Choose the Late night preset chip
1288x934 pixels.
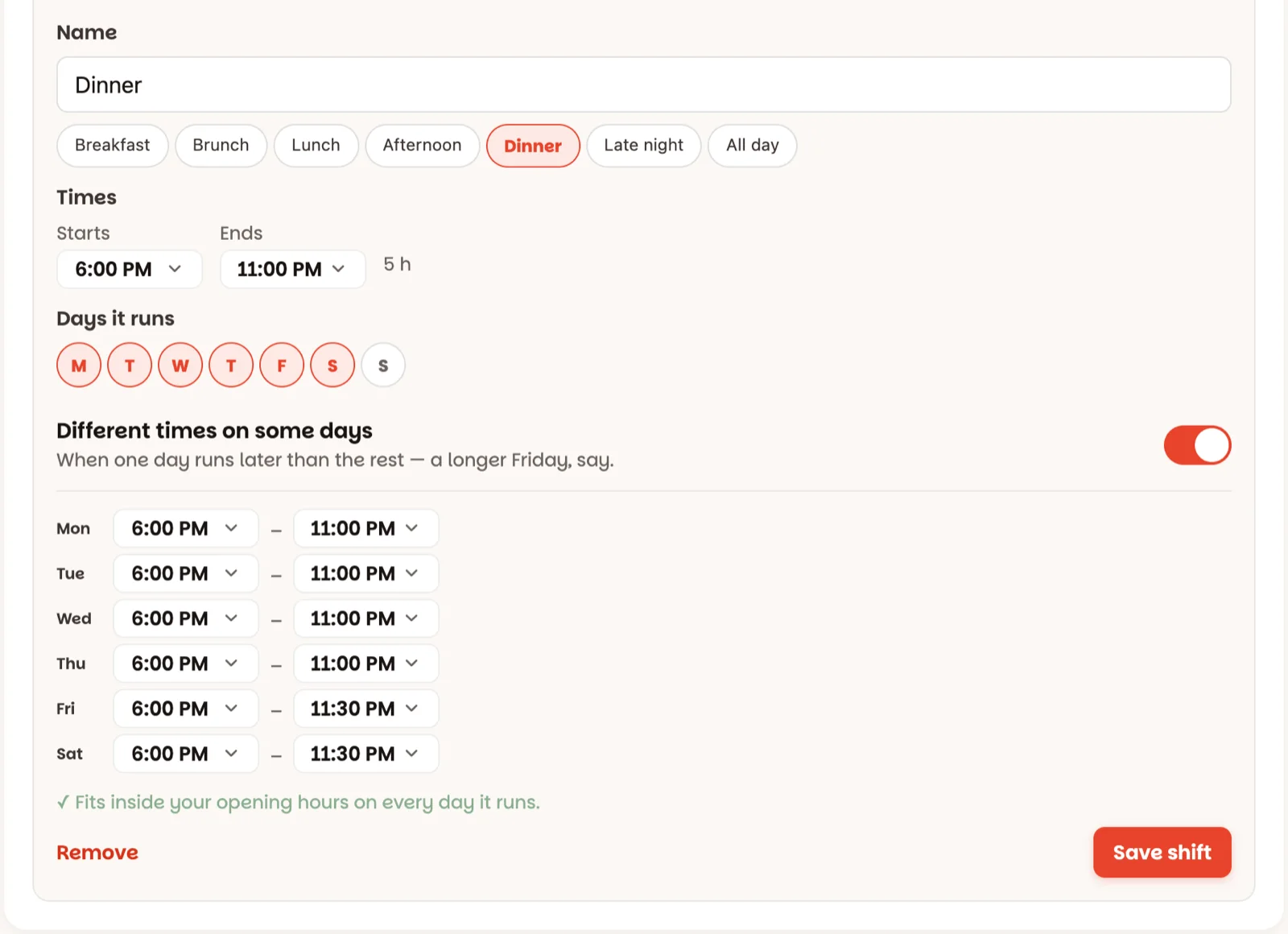644,146
